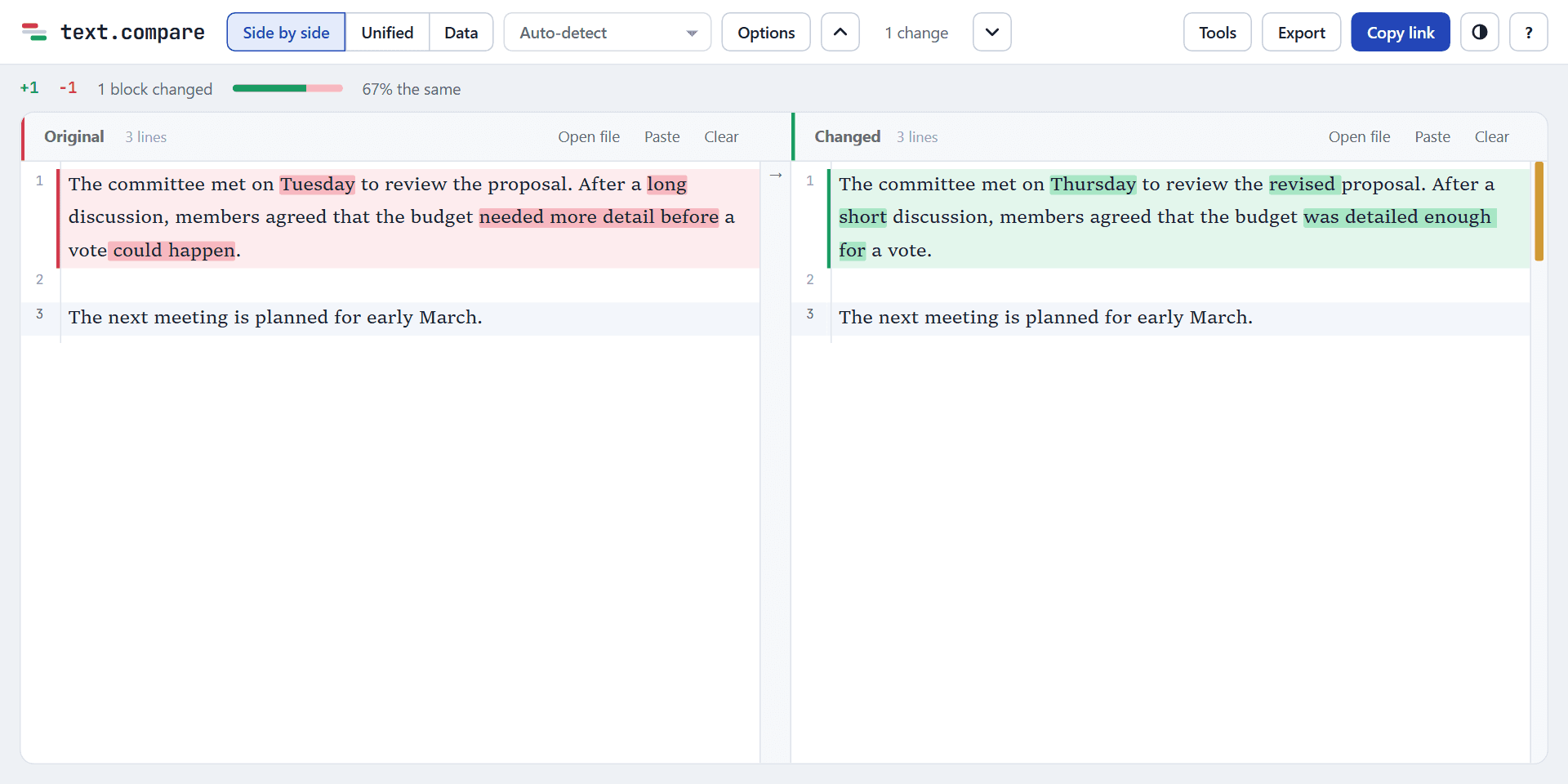
Task: Click the '-1' deletions count
Action: [x=68, y=88]
